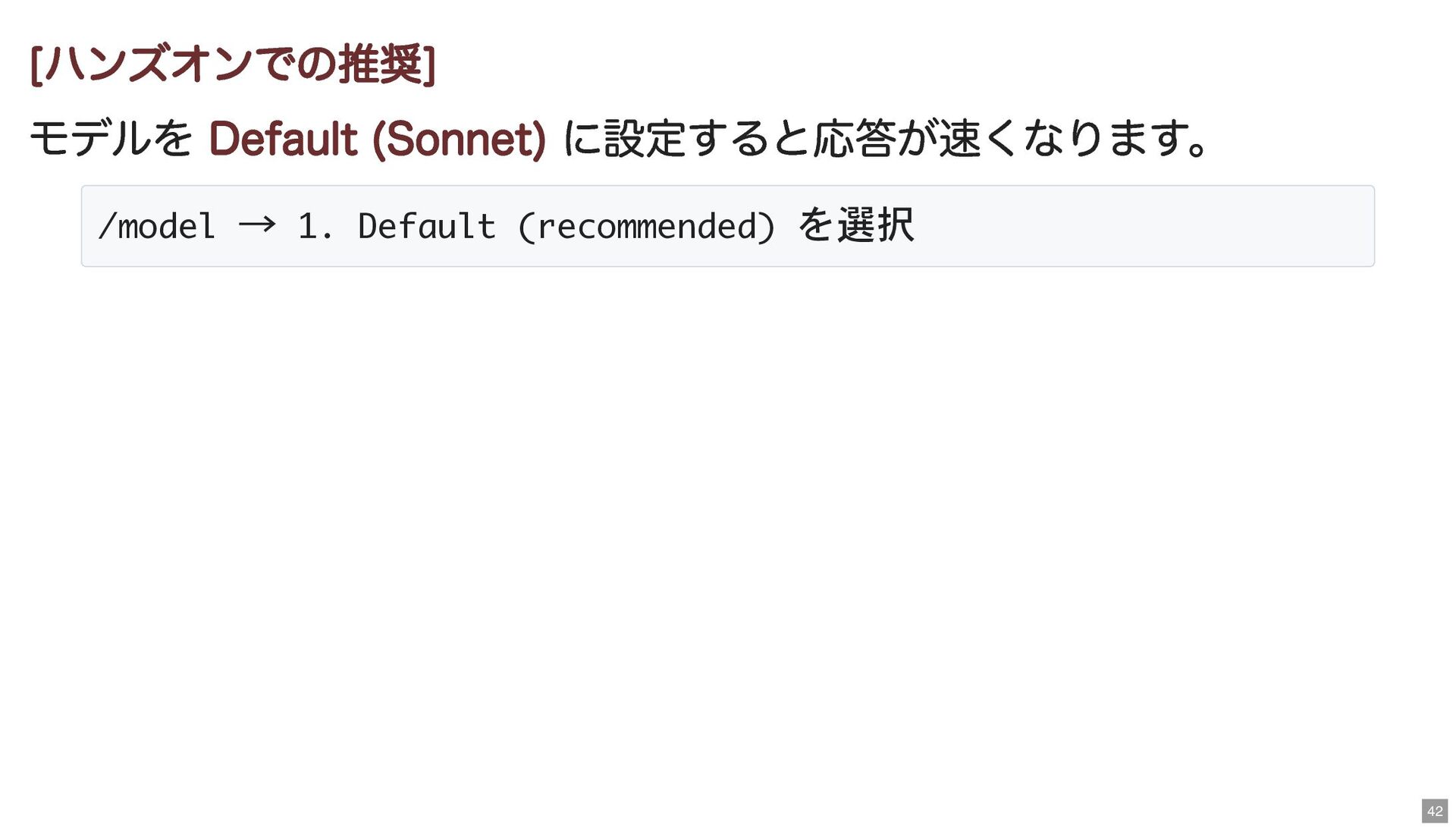Click the word recommended in the code block
The image size is (1456, 832).
(646, 226)
